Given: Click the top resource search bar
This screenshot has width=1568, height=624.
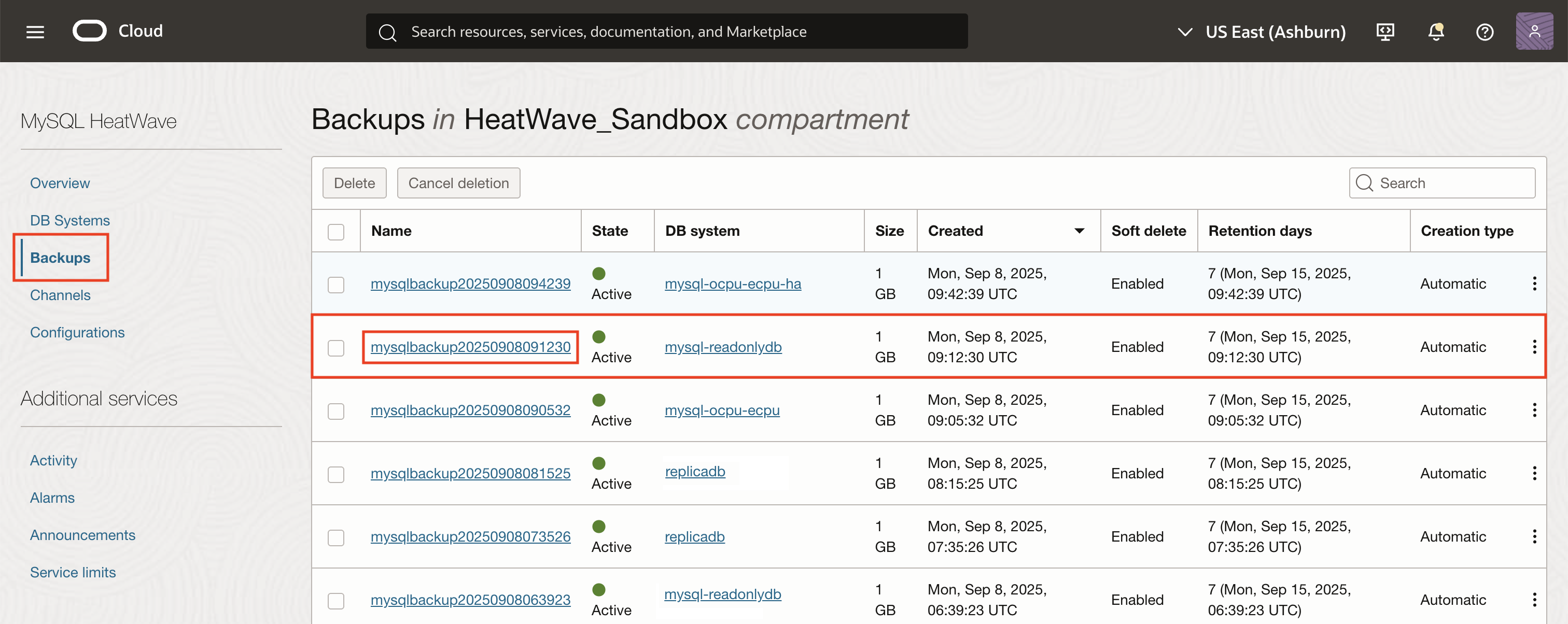Looking at the screenshot, I should pyautogui.click(x=666, y=32).
